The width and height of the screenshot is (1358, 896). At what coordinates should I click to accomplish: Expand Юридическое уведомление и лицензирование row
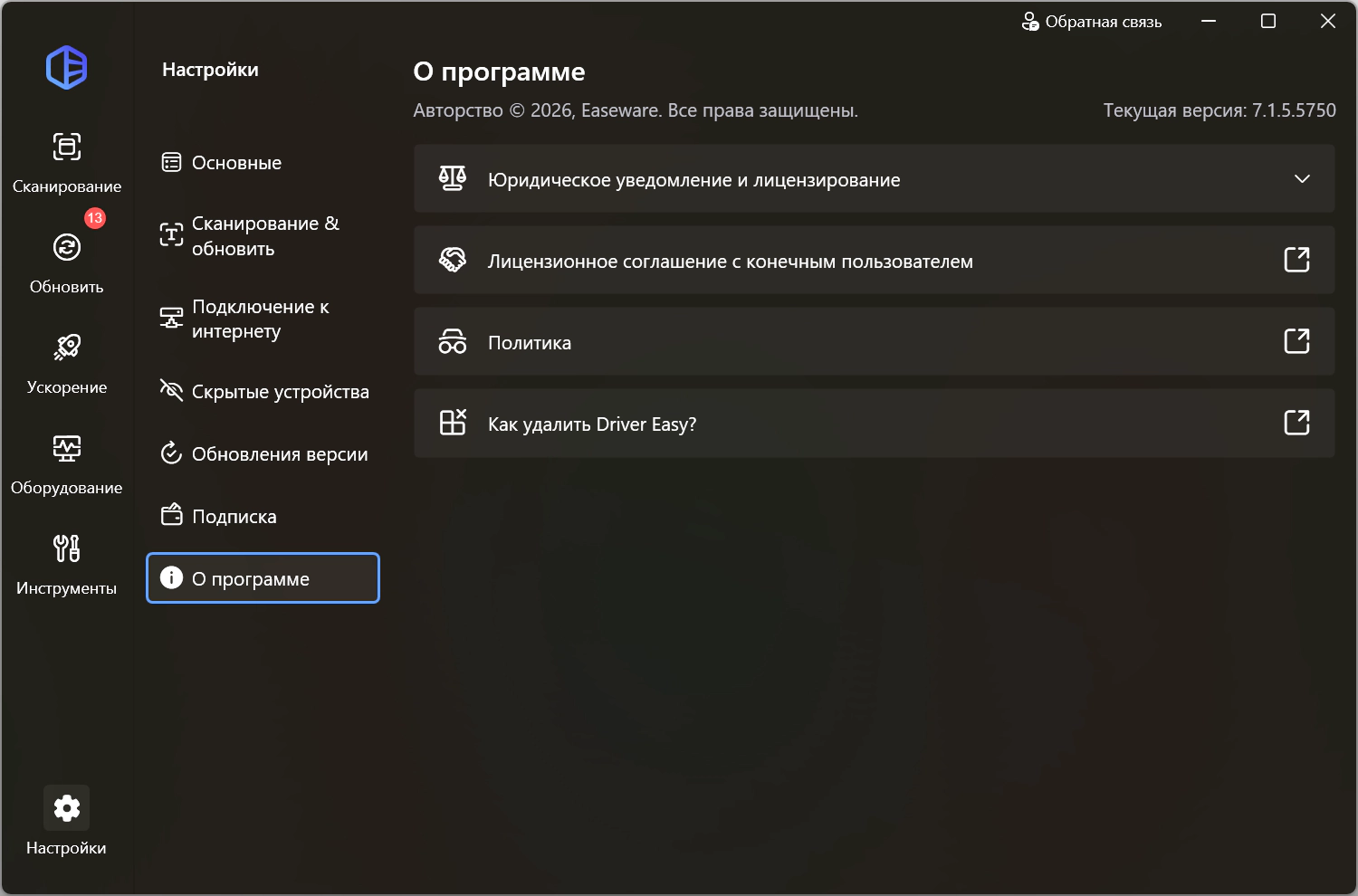[875, 178]
